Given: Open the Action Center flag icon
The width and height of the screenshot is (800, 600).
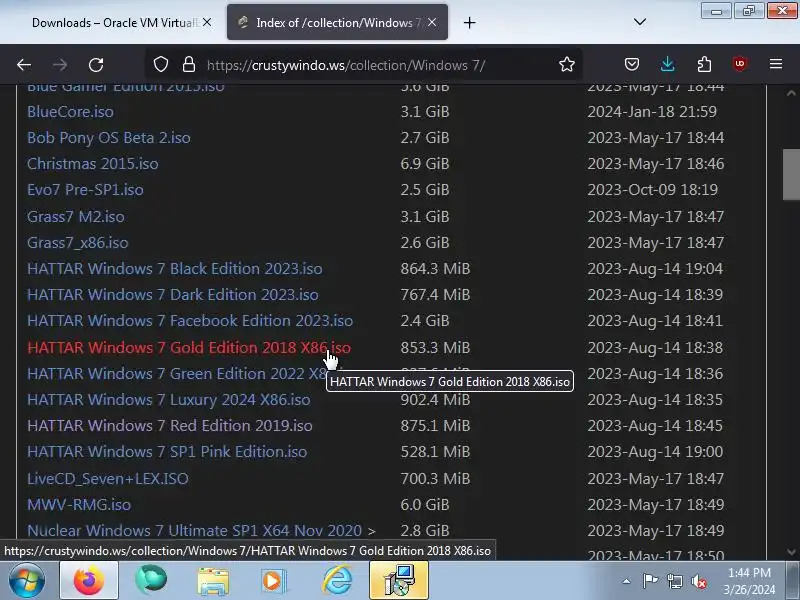Looking at the screenshot, I should 650,581.
